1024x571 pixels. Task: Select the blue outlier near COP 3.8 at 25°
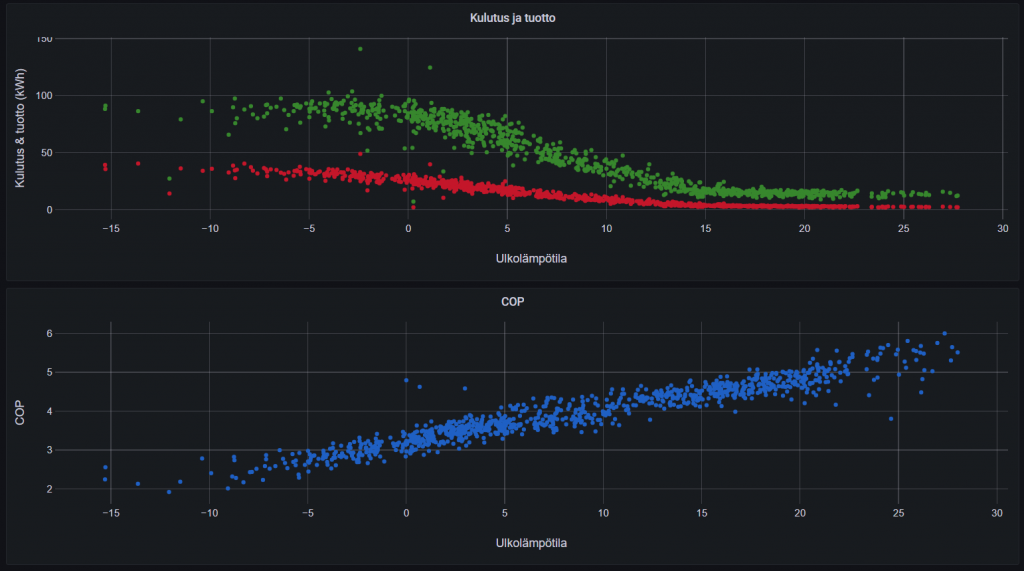click(x=890, y=419)
